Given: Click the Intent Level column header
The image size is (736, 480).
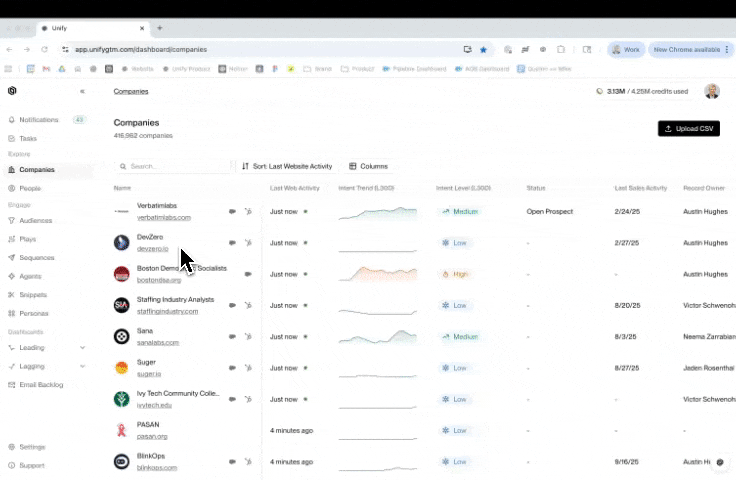Looking at the screenshot, I should (x=463, y=188).
